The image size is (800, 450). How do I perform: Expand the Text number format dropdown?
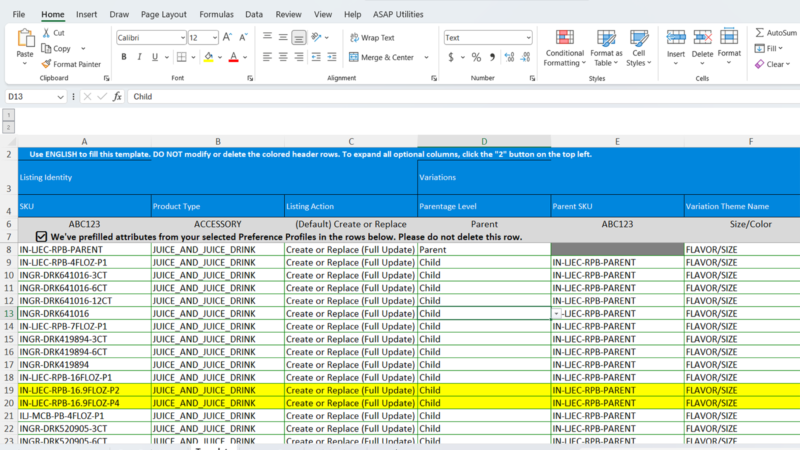pos(527,37)
